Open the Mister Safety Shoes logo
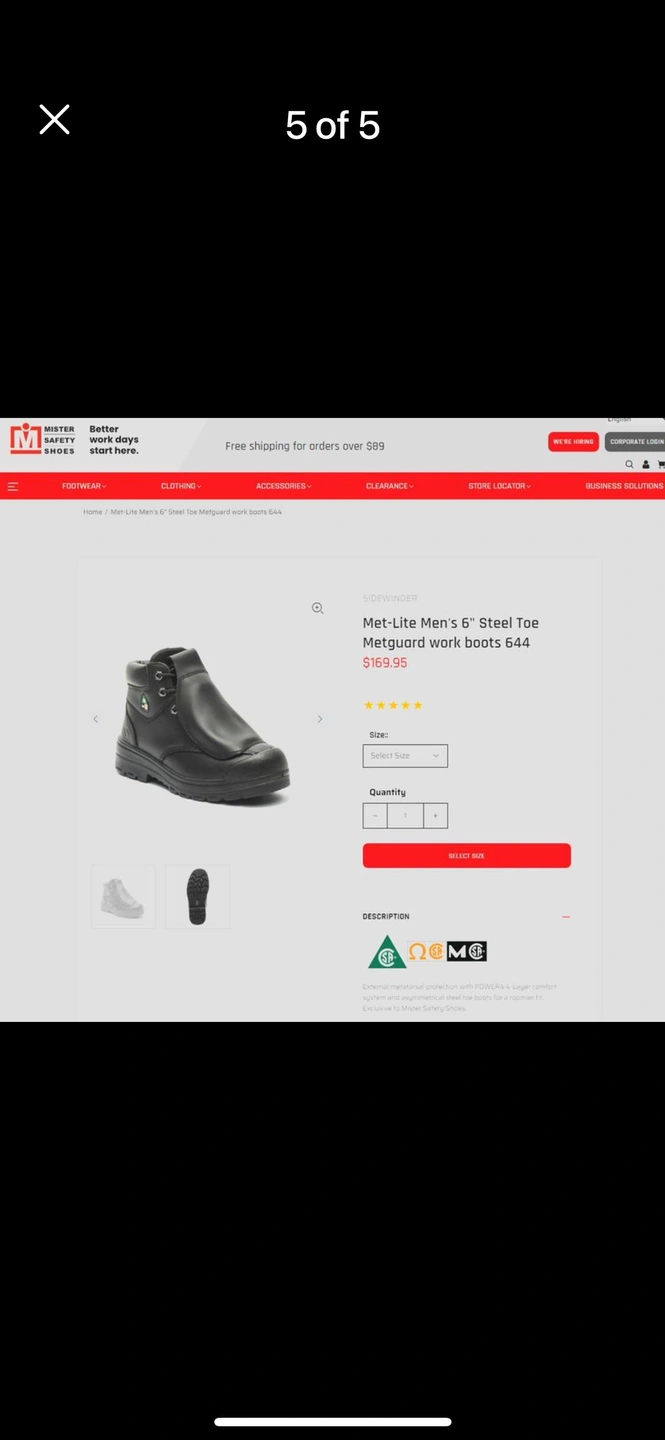The image size is (665, 1440). point(43,439)
